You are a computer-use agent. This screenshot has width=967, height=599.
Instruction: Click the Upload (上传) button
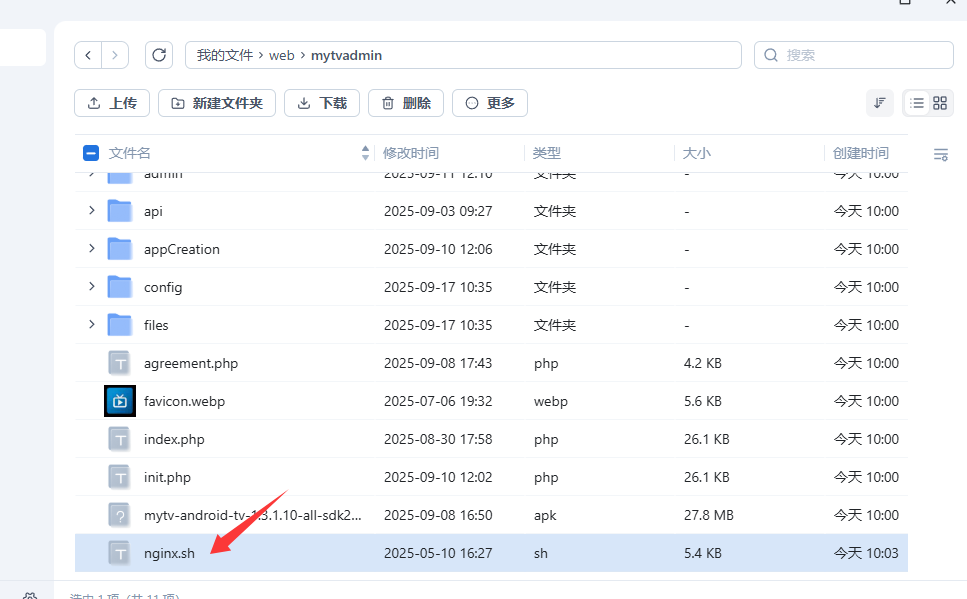[x=112, y=103]
